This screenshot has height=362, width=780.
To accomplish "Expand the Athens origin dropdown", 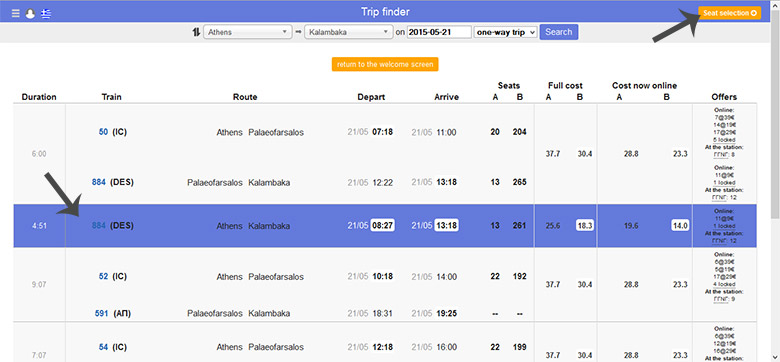I will tap(247, 32).
